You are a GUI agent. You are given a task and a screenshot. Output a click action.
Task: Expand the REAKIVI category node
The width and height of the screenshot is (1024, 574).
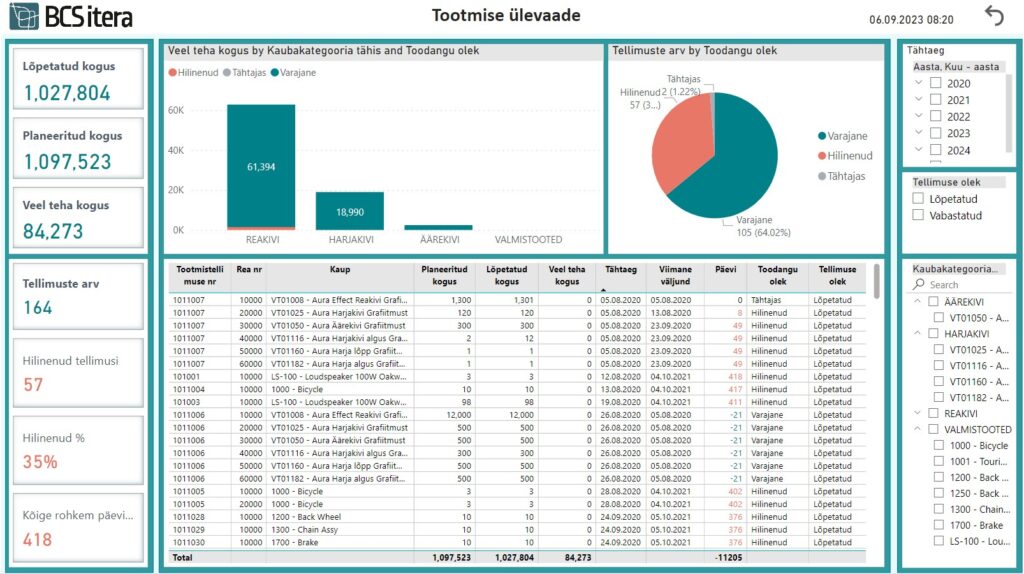[918, 413]
